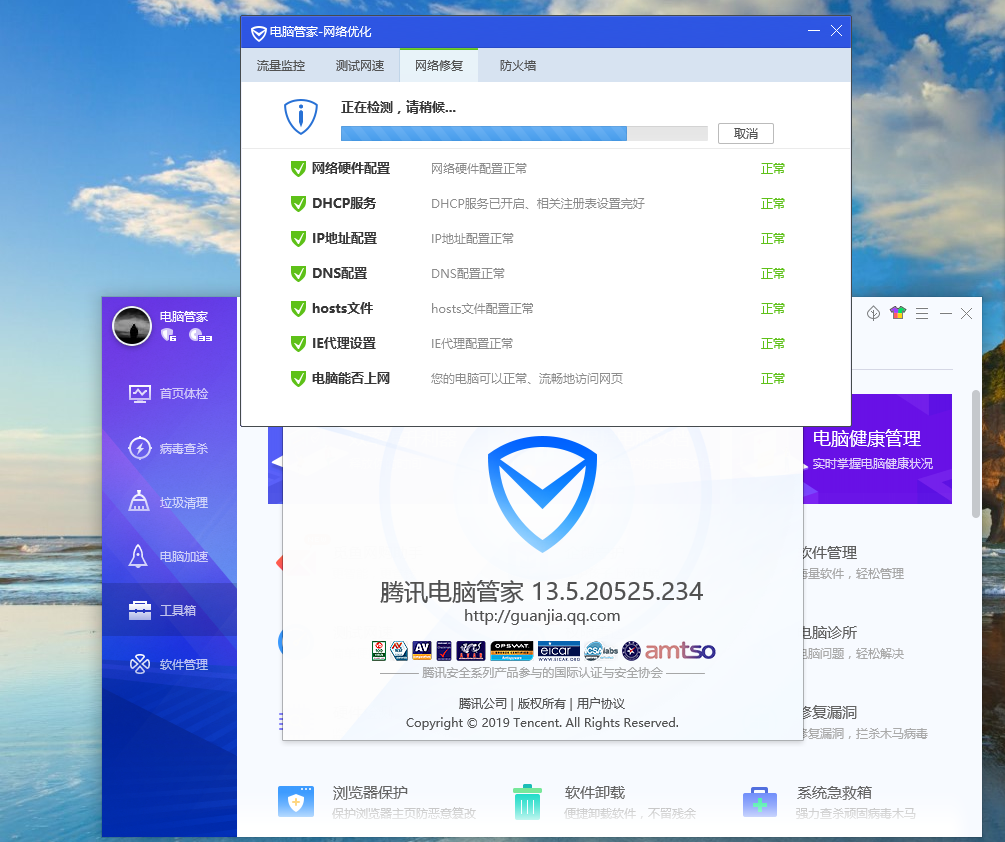Image resolution: width=1005 pixels, height=842 pixels.
Task: Click the badge icon showing 6 under 电脑管家
Action: tap(169, 334)
